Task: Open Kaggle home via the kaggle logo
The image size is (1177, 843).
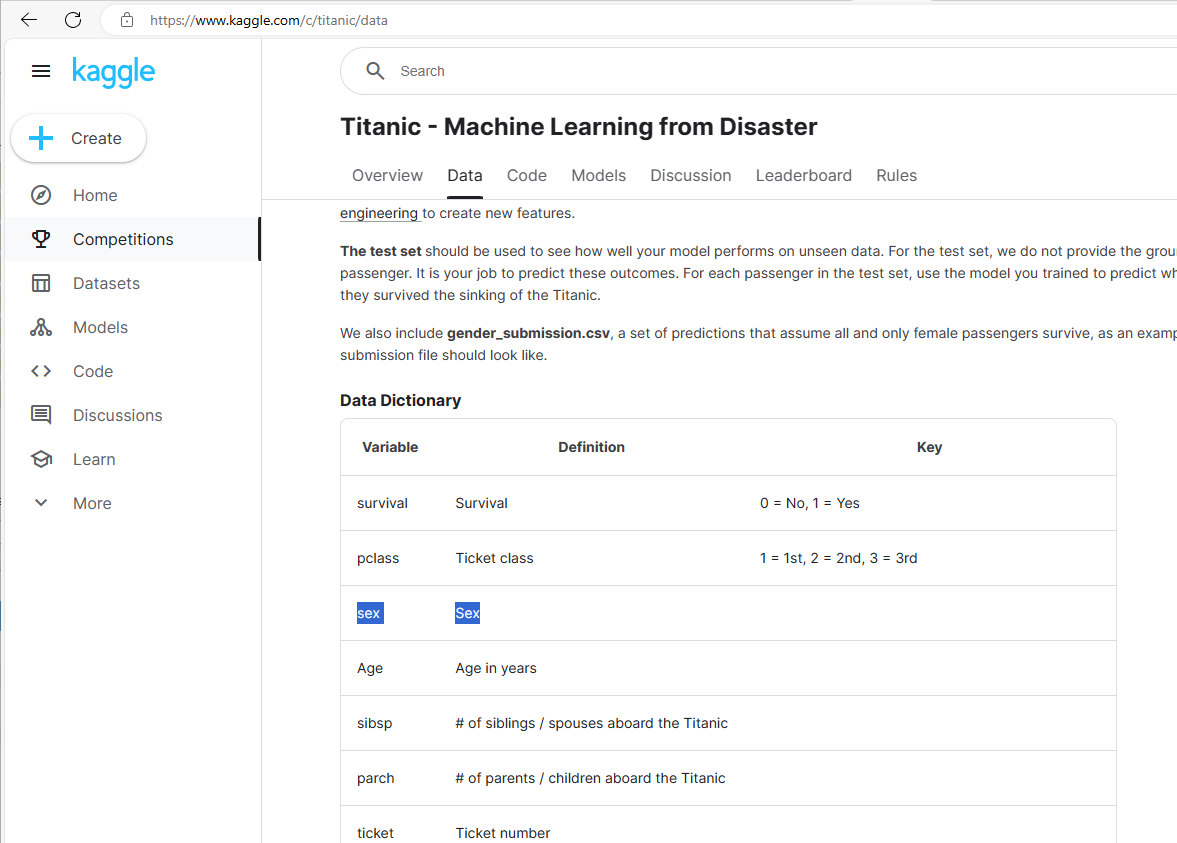Action: 113,72
